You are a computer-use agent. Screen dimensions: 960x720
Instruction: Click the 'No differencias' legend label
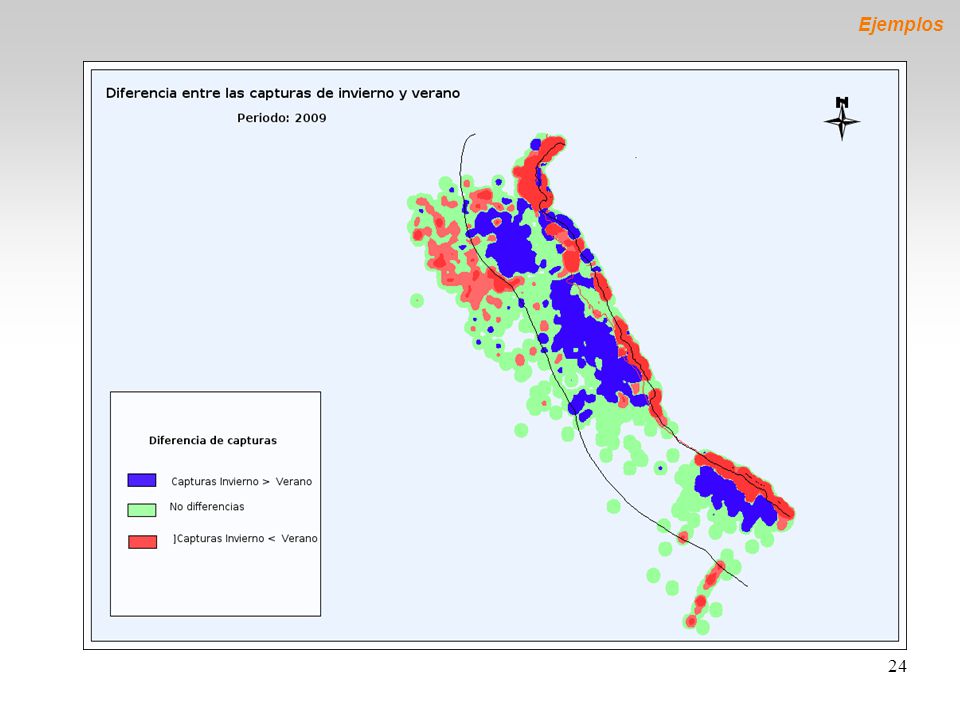(207, 506)
